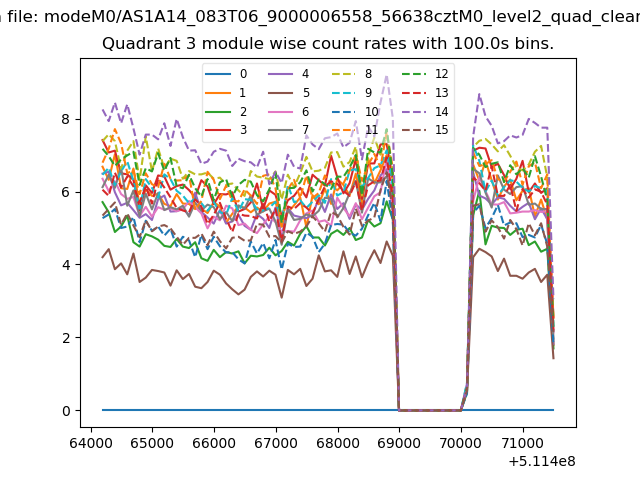
Task: Click the y-axis tick label 8
Action: point(68,119)
